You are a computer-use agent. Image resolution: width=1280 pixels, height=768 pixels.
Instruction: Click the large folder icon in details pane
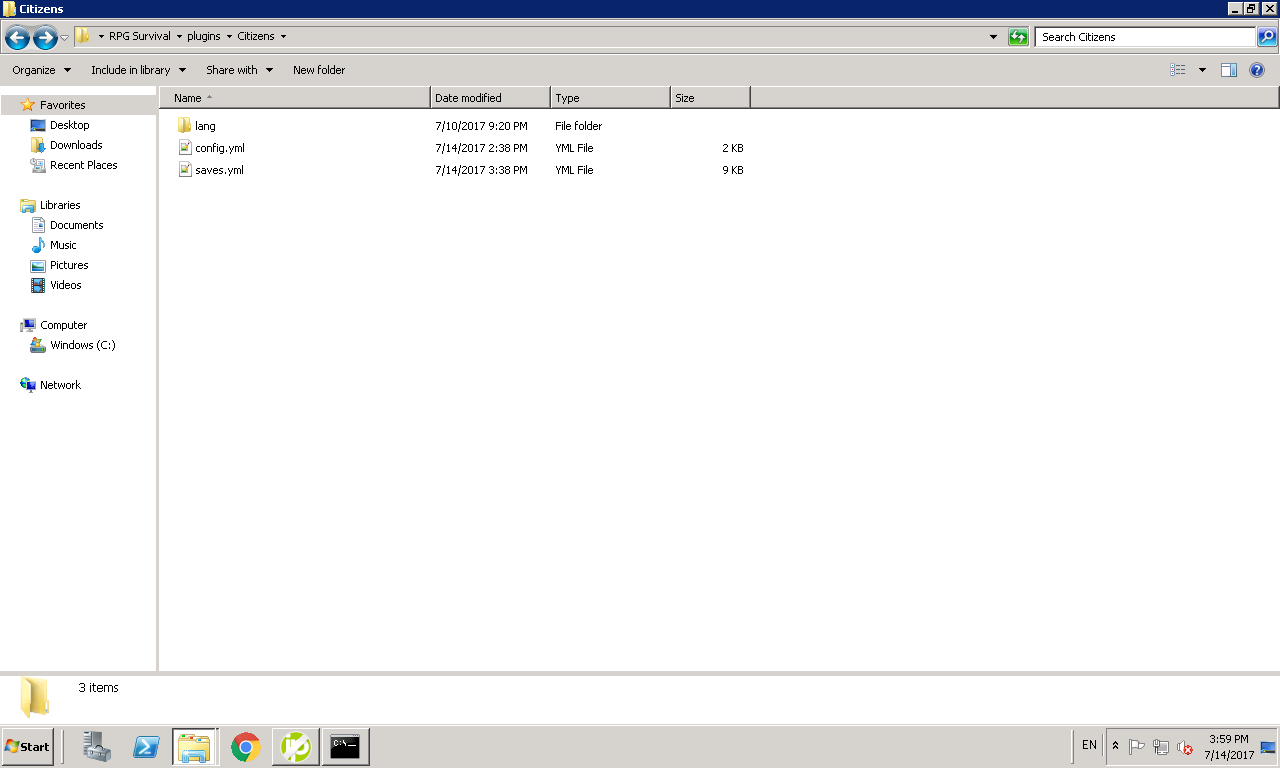point(34,697)
